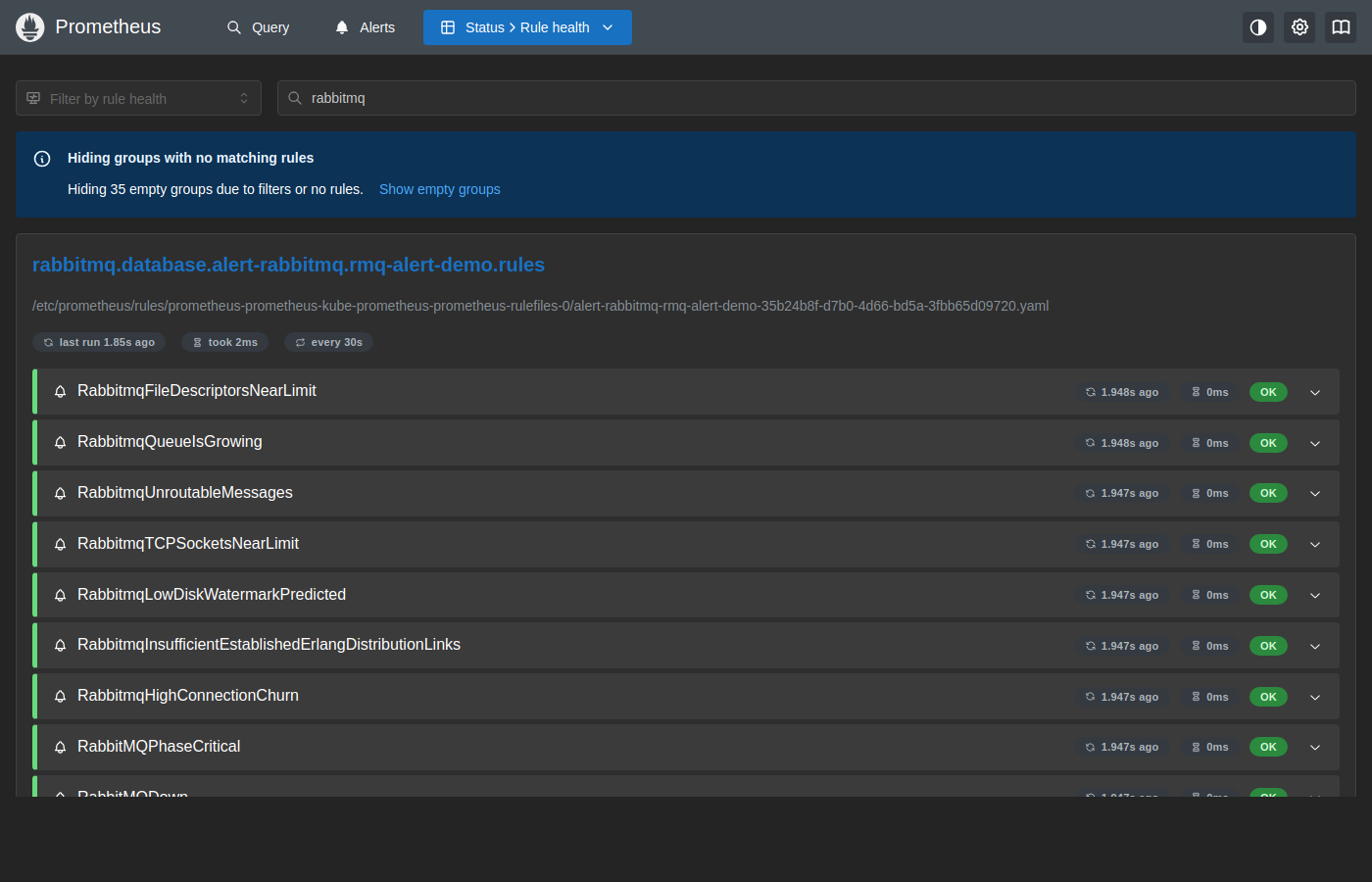Click the Show empty groups link
The image size is (1372, 882).
click(440, 189)
